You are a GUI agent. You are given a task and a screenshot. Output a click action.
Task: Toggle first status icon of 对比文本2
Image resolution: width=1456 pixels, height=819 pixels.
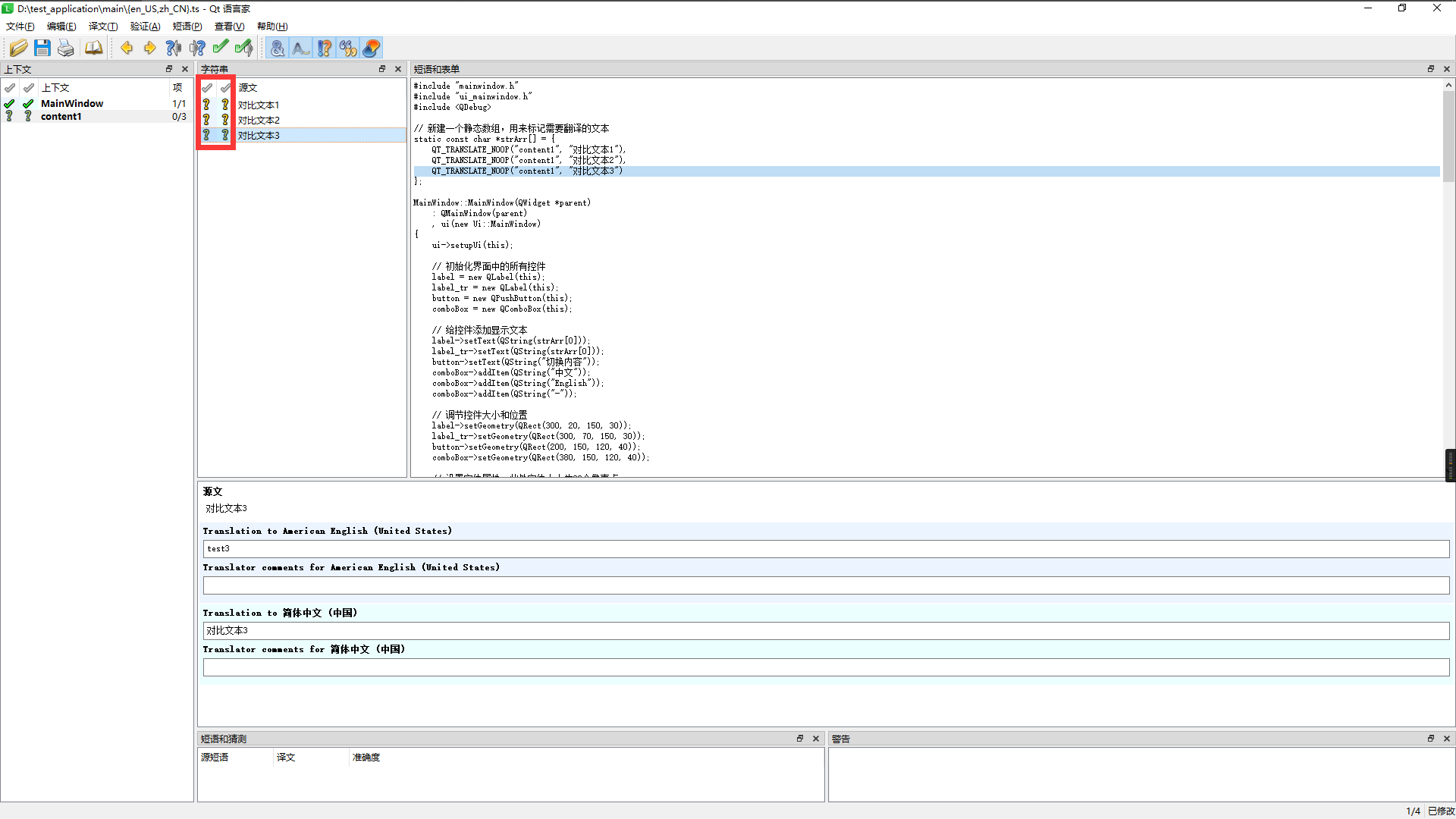pyautogui.click(x=206, y=120)
